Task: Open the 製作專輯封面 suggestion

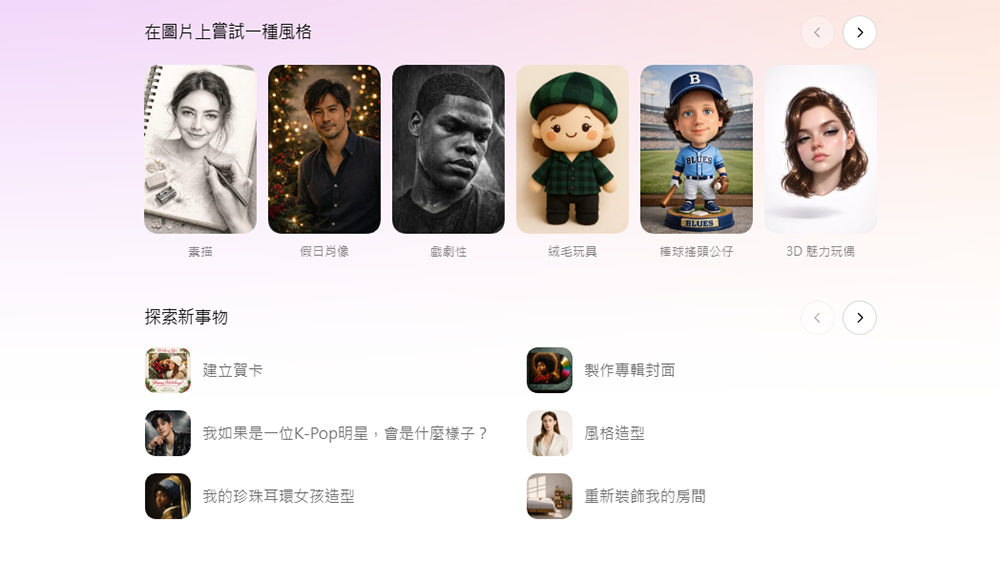Action: [629, 370]
